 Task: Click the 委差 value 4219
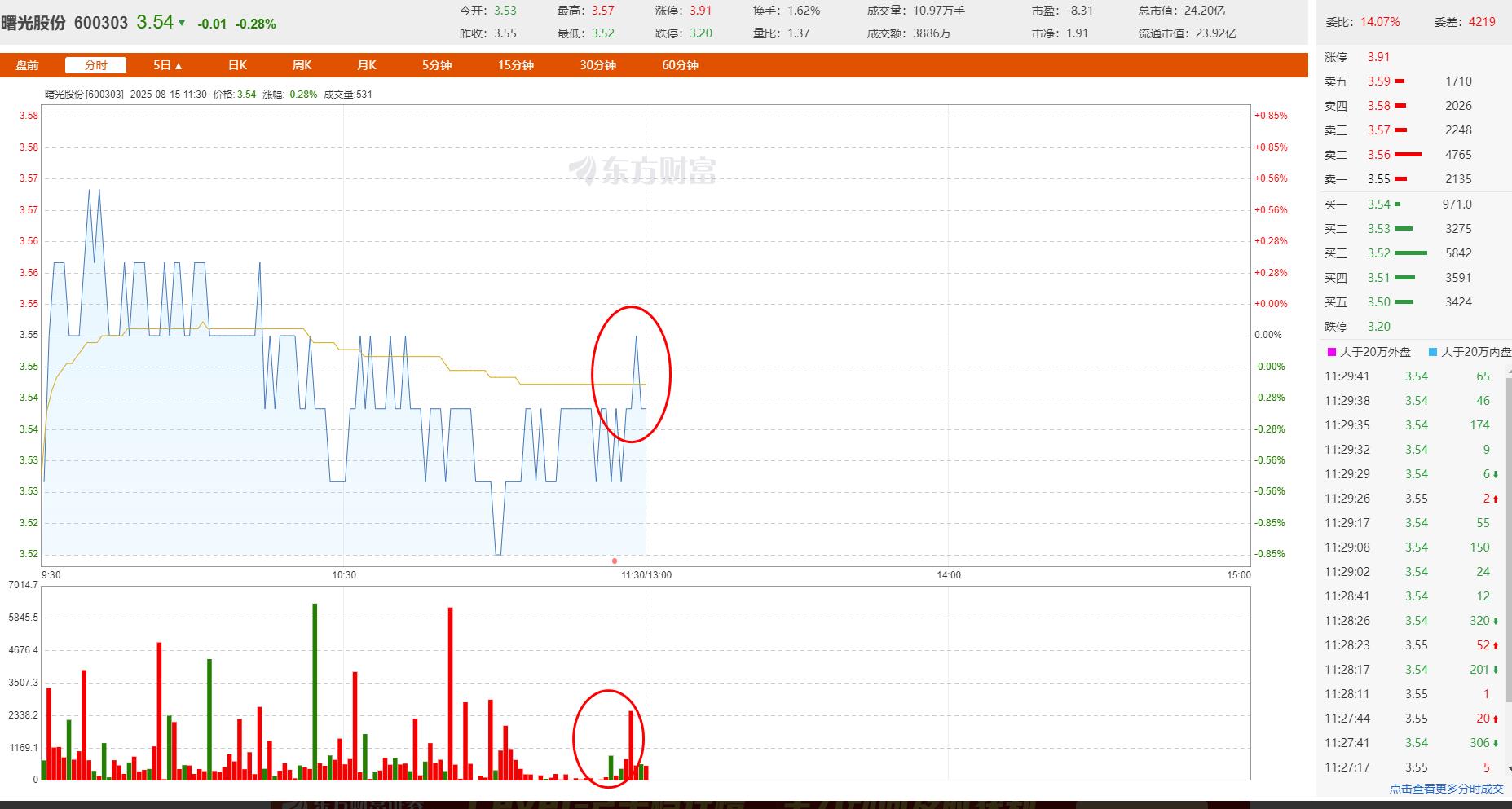click(x=1482, y=22)
